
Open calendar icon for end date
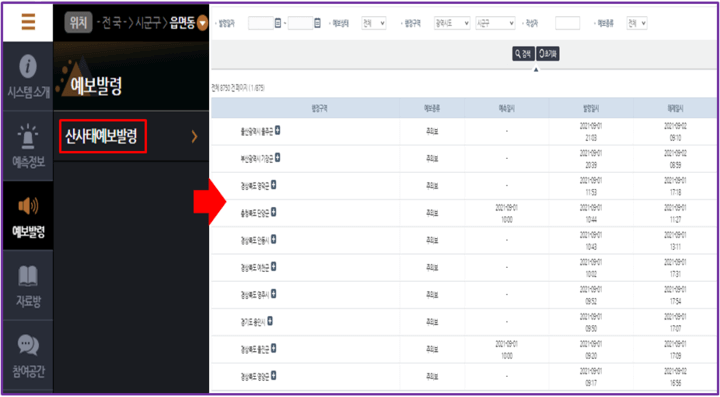click(317, 23)
